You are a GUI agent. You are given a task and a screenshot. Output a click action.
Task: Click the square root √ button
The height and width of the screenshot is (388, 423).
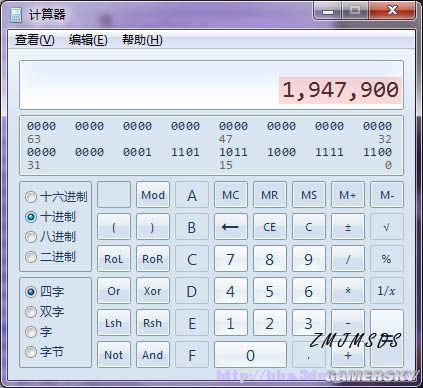click(x=387, y=227)
